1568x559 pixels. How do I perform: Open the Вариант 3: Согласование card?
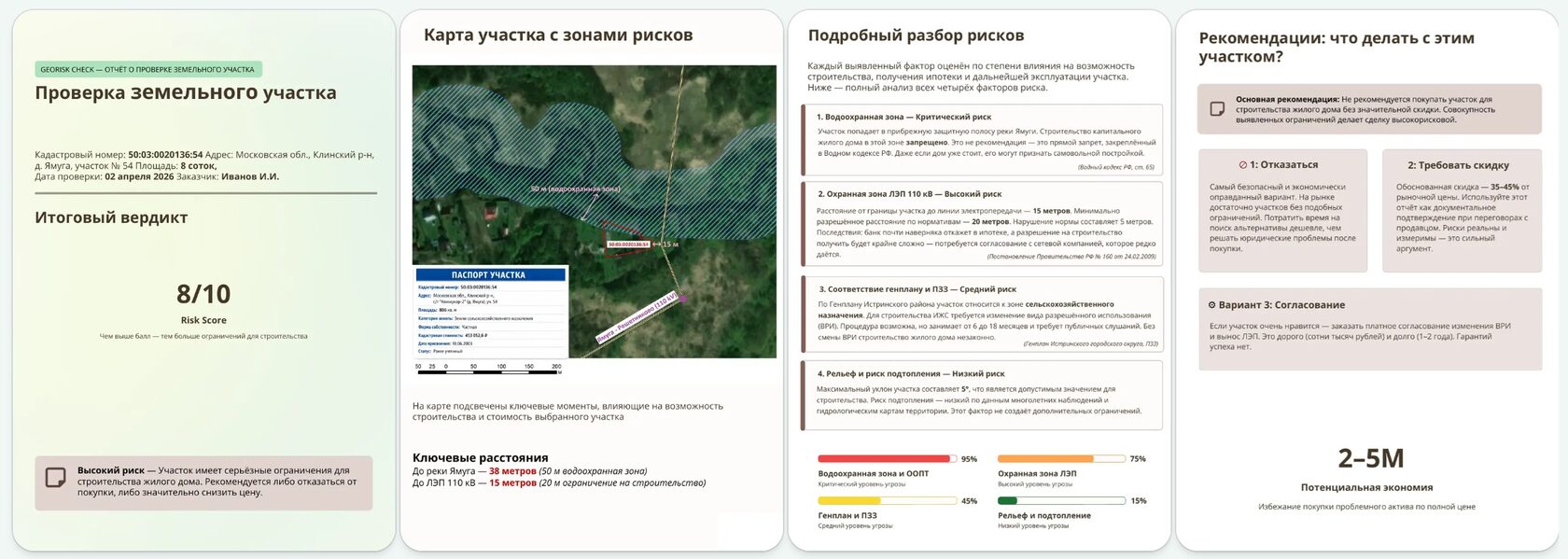tap(1370, 329)
